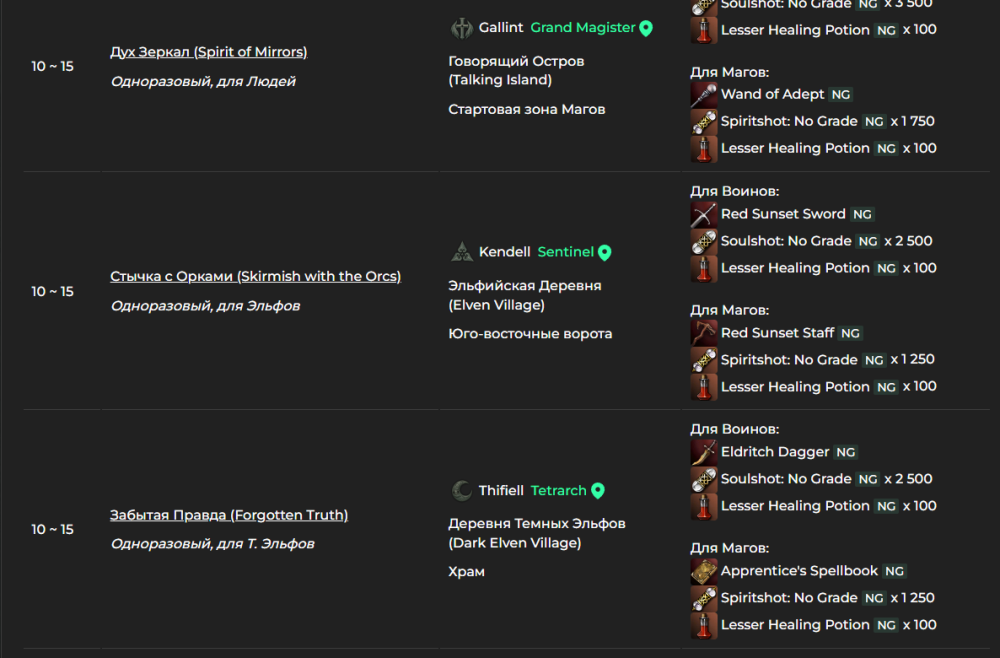Image resolution: width=1000 pixels, height=658 pixels.
Task: Click the NG badge beside Red Sunset Sword
Action: pyautogui.click(x=862, y=215)
